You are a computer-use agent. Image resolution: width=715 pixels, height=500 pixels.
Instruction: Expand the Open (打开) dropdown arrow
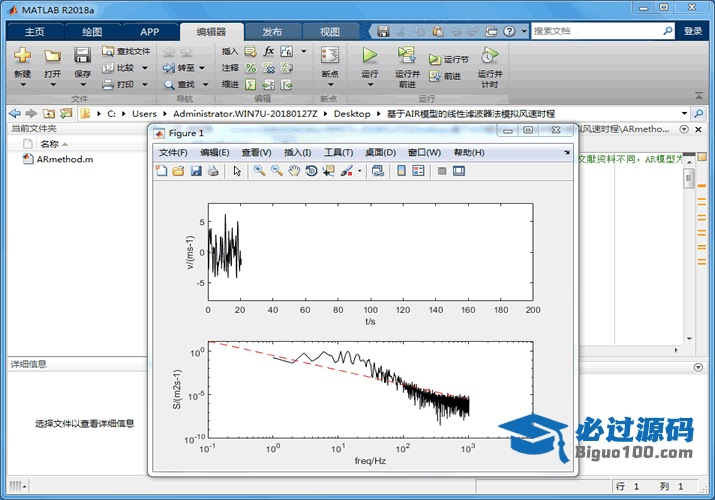click(53, 85)
